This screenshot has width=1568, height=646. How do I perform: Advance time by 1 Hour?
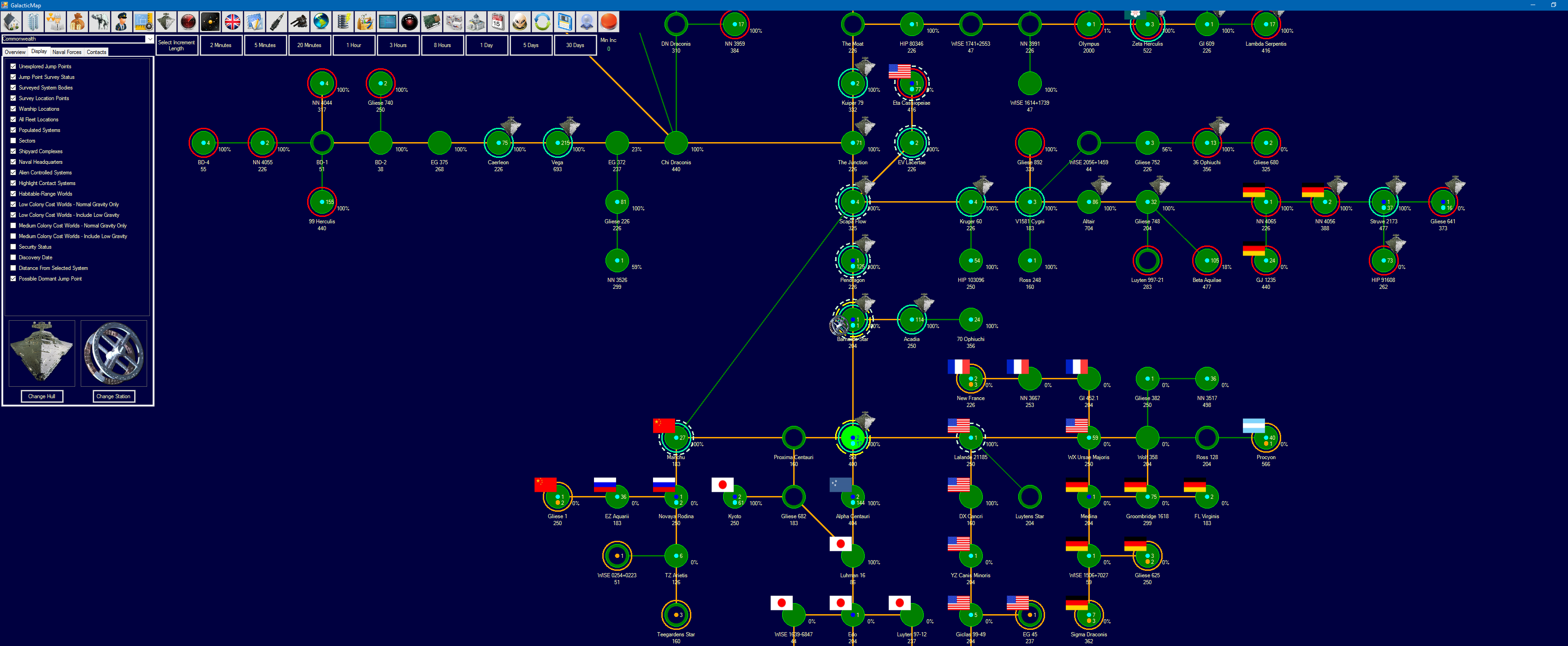(x=354, y=45)
